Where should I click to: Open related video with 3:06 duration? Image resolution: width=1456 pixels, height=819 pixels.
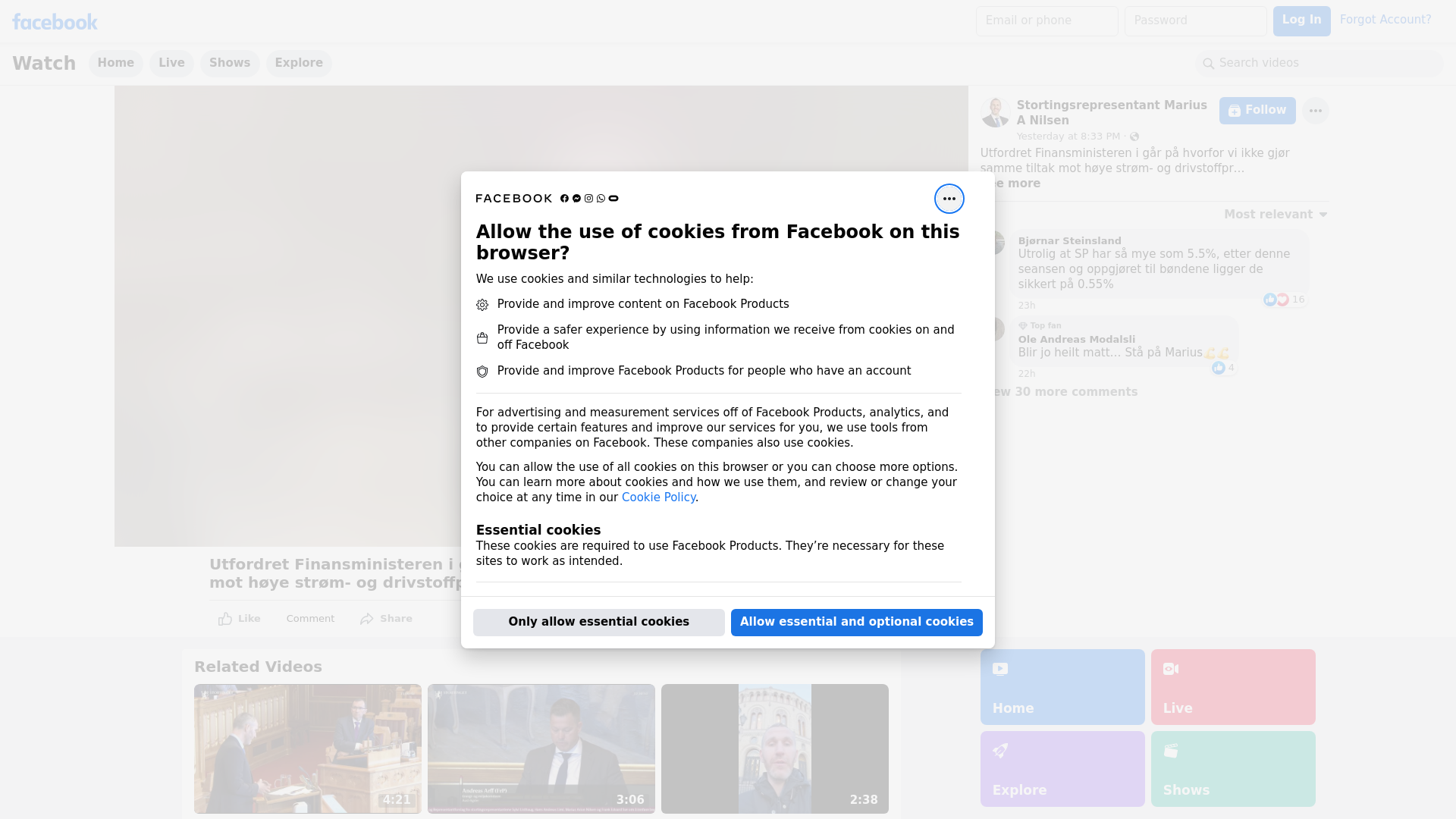(x=541, y=748)
